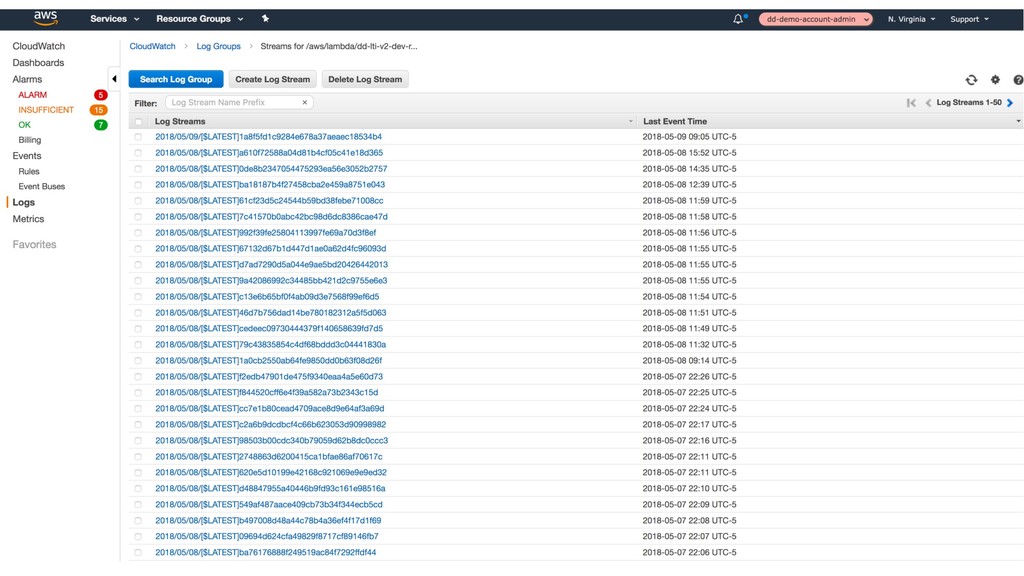The height and width of the screenshot is (576, 1024).
Task: Check the box for stream 61cf23d5c24544b59bd38febe71008cc
Action: click(x=138, y=201)
